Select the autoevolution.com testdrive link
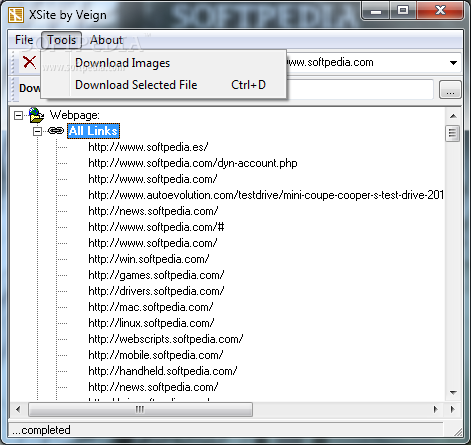Image resolution: width=471 pixels, height=445 pixels. click(266, 195)
